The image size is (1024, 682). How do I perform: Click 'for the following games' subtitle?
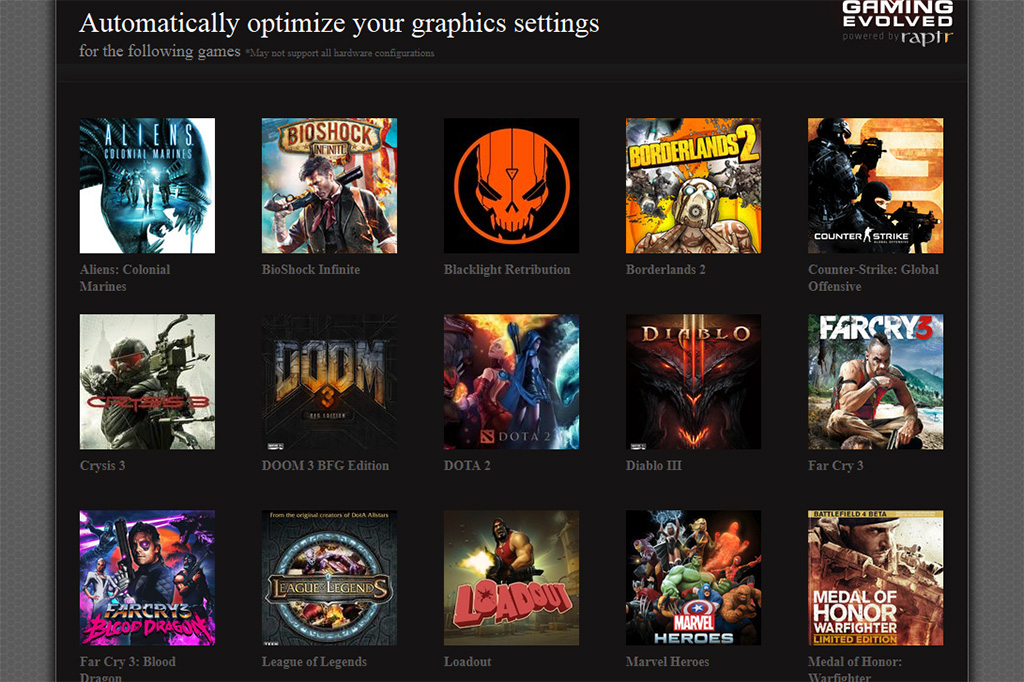159,51
